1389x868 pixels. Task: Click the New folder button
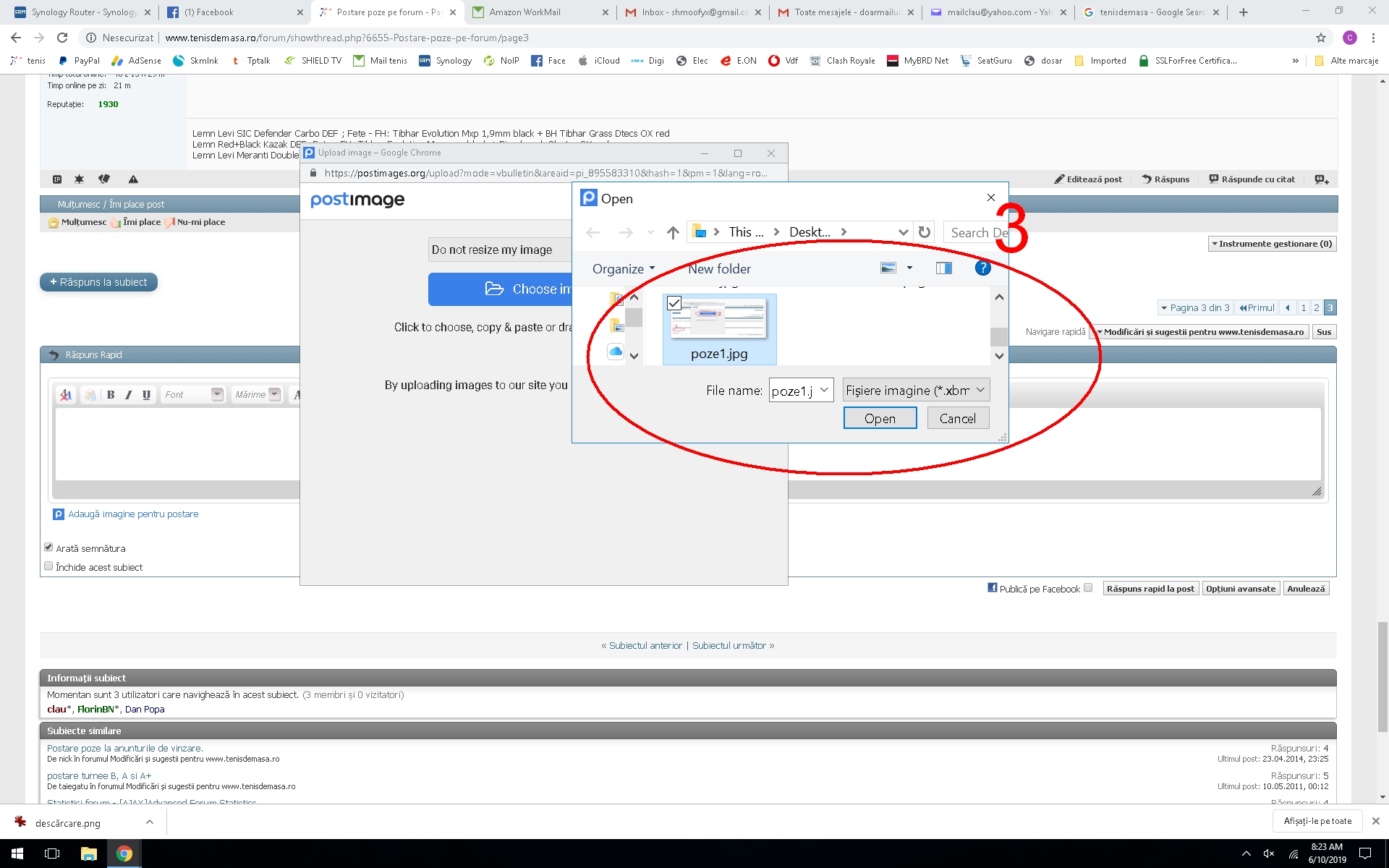tap(719, 268)
